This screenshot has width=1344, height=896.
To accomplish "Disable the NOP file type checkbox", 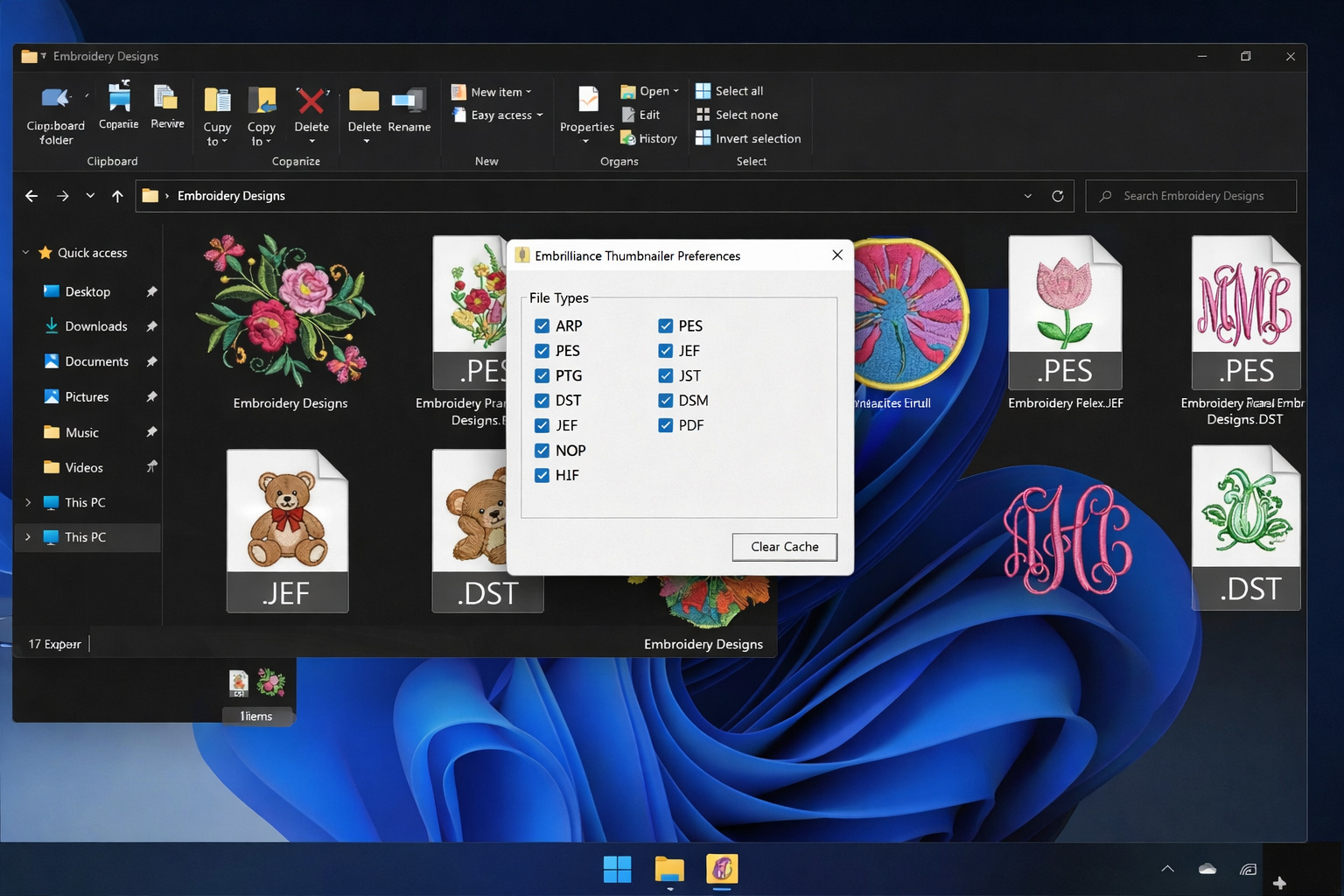I will click(x=542, y=450).
